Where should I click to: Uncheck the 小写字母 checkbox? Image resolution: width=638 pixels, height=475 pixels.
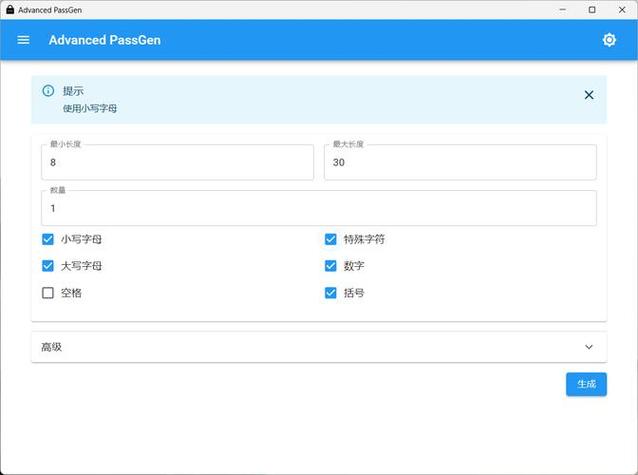click(48, 239)
